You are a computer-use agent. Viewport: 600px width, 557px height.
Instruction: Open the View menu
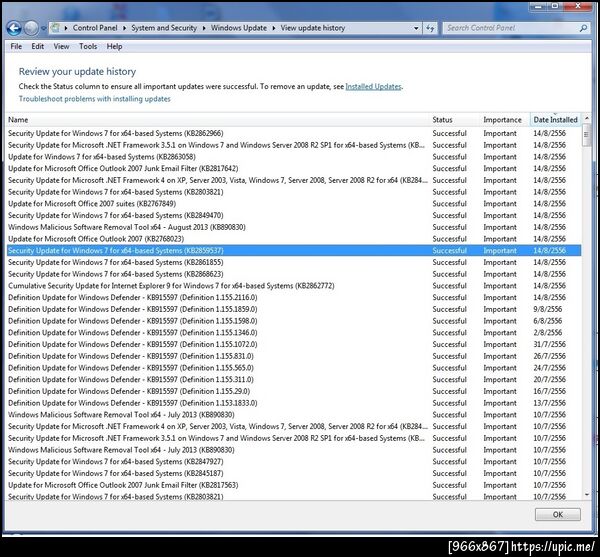tap(61, 46)
